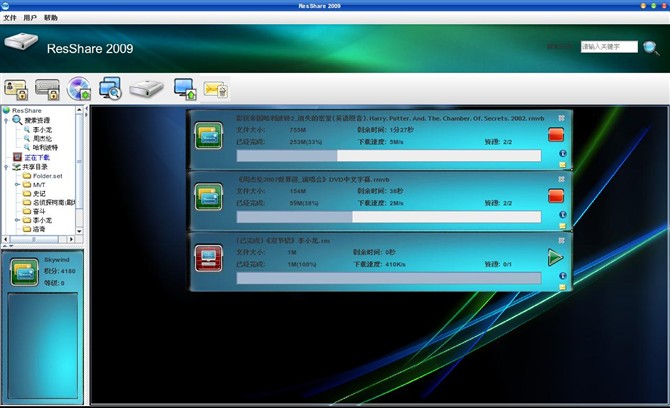The image size is (670, 408).
Task: Expand or collapse the 搜索资源 tree node
Action: click(x=6, y=120)
